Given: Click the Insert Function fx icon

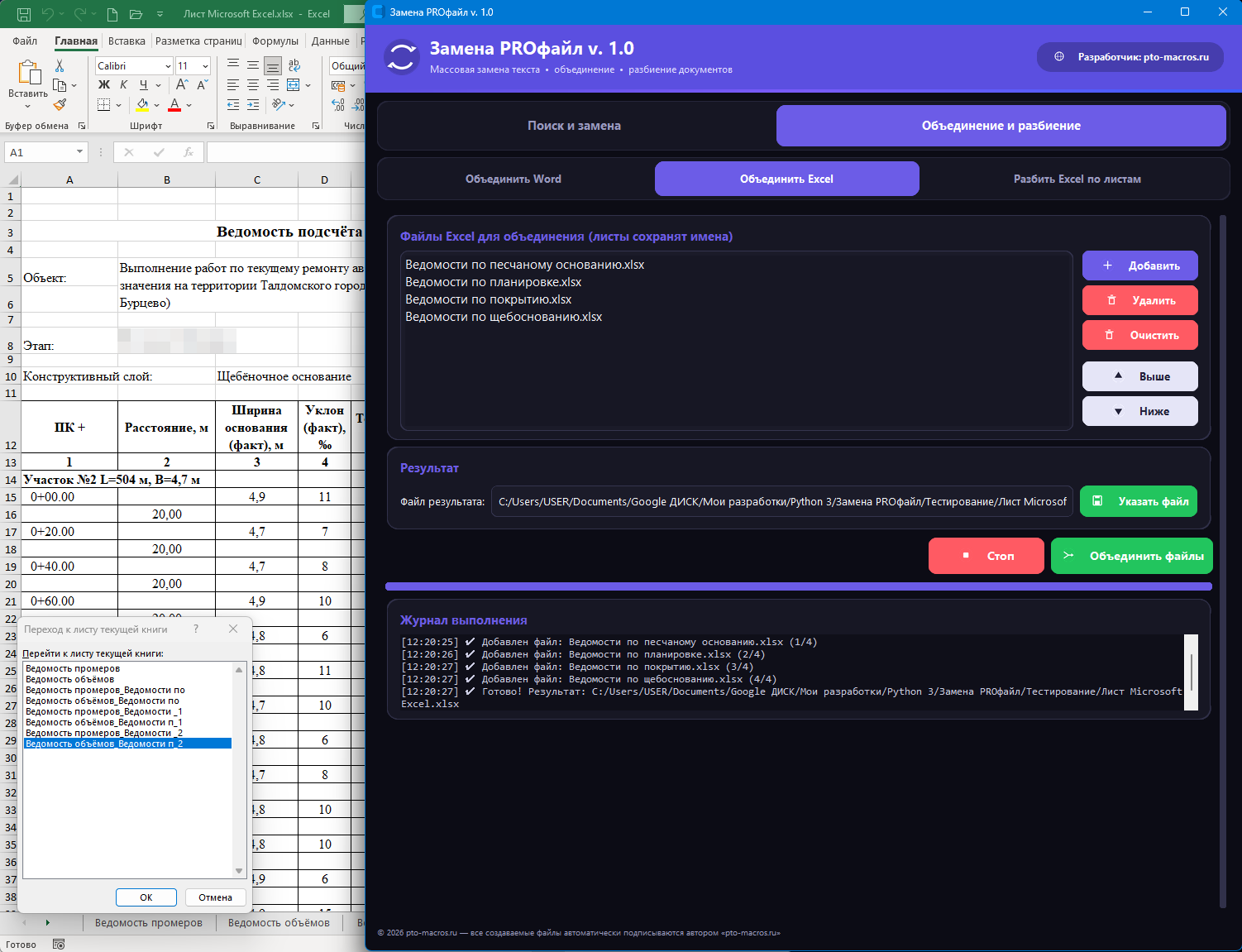Looking at the screenshot, I should 189,152.
